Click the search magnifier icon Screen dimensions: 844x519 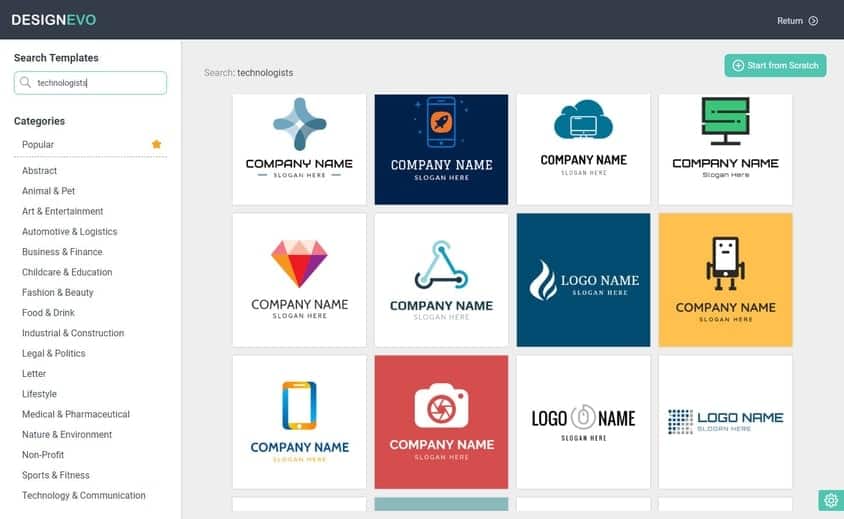pyautogui.click(x=25, y=82)
